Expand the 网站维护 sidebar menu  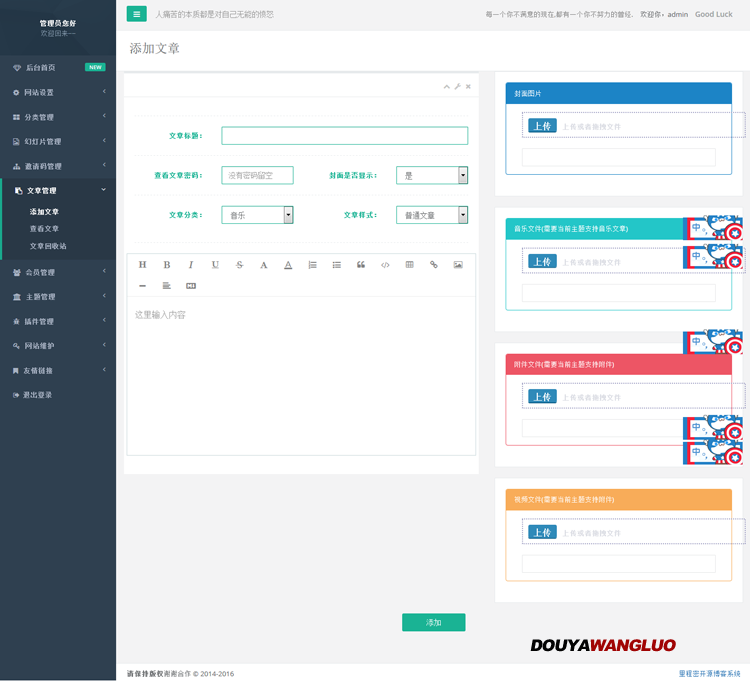(x=58, y=346)
